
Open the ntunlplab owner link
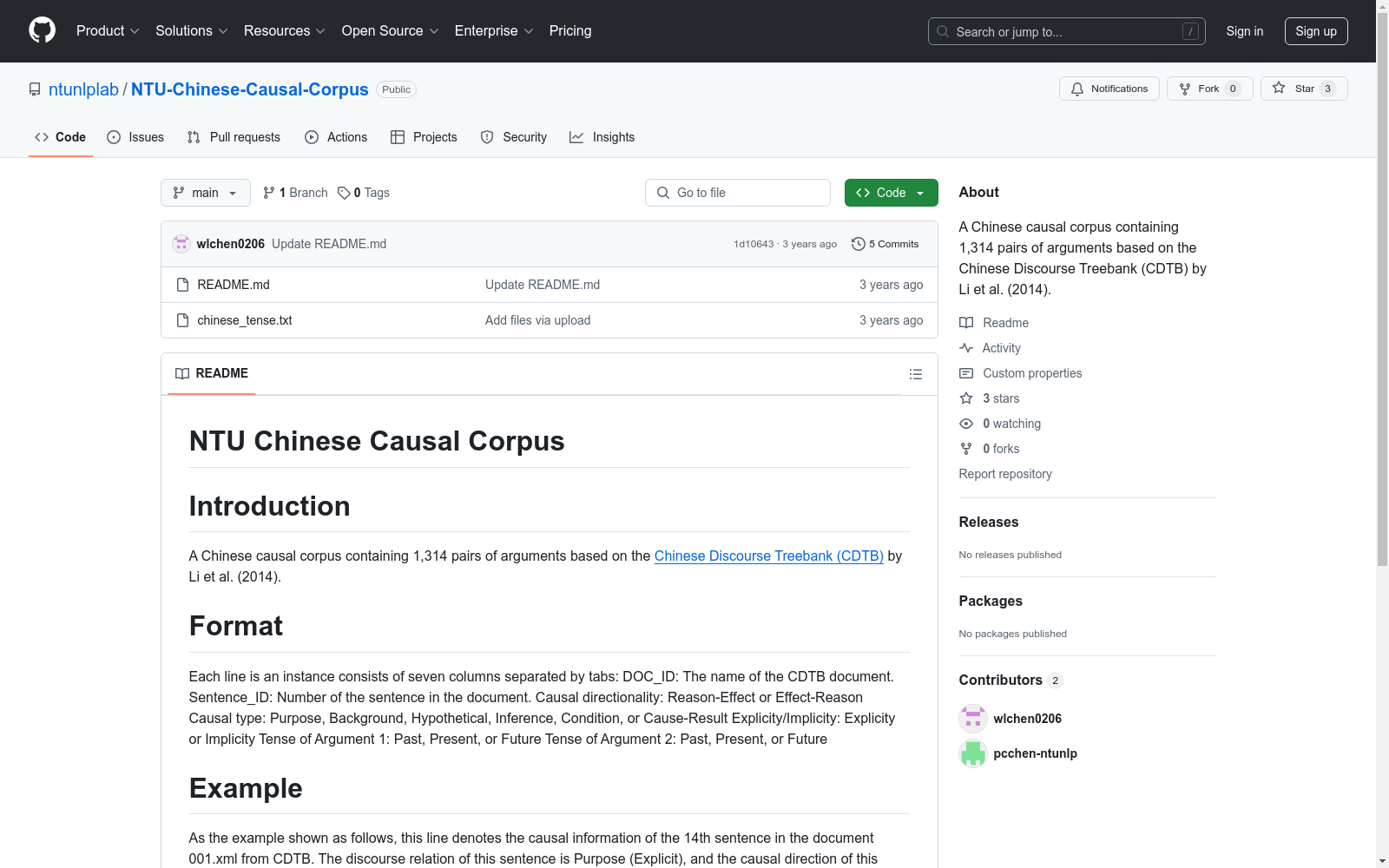[83, 89]
